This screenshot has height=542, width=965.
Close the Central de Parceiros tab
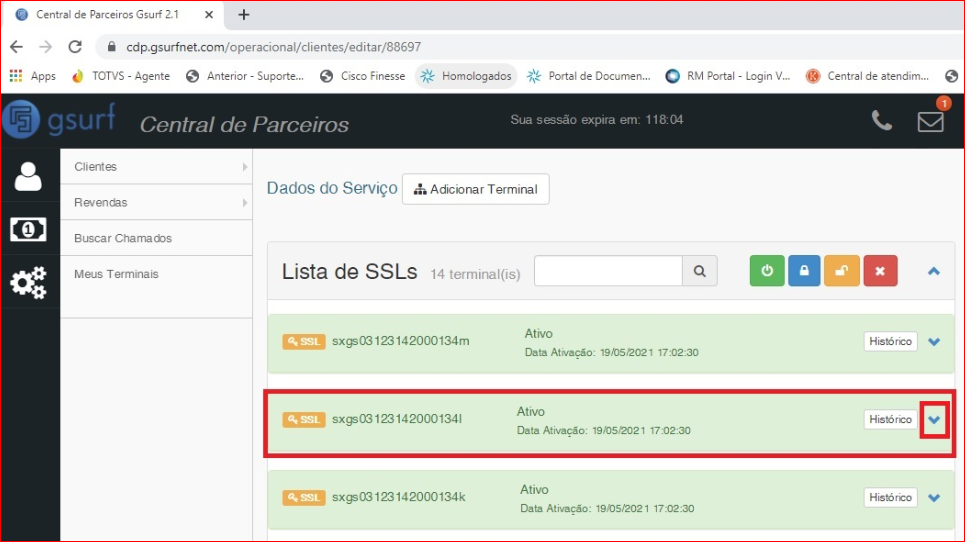point(209,15)
